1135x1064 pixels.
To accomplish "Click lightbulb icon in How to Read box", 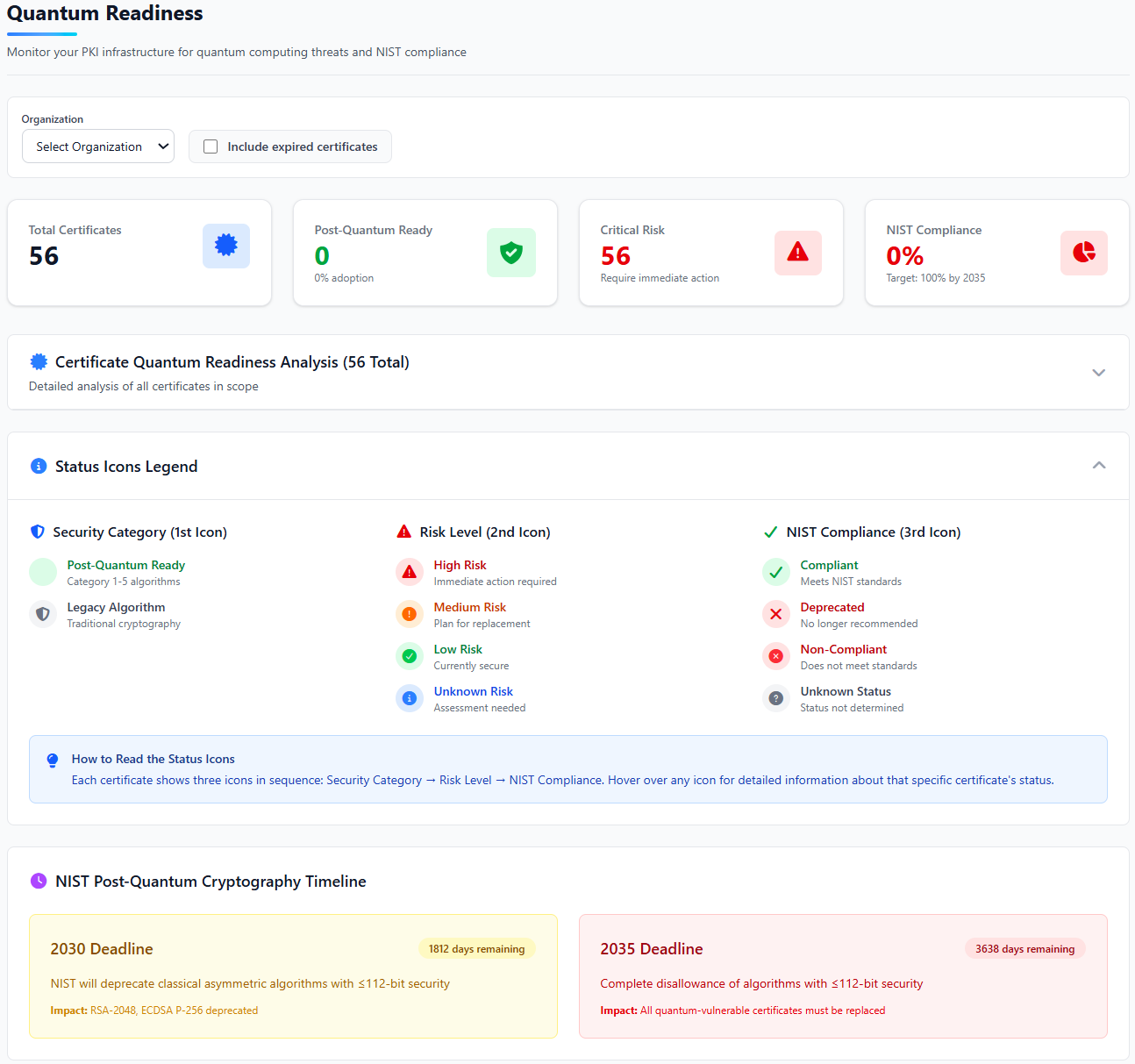I will point(53,760).
